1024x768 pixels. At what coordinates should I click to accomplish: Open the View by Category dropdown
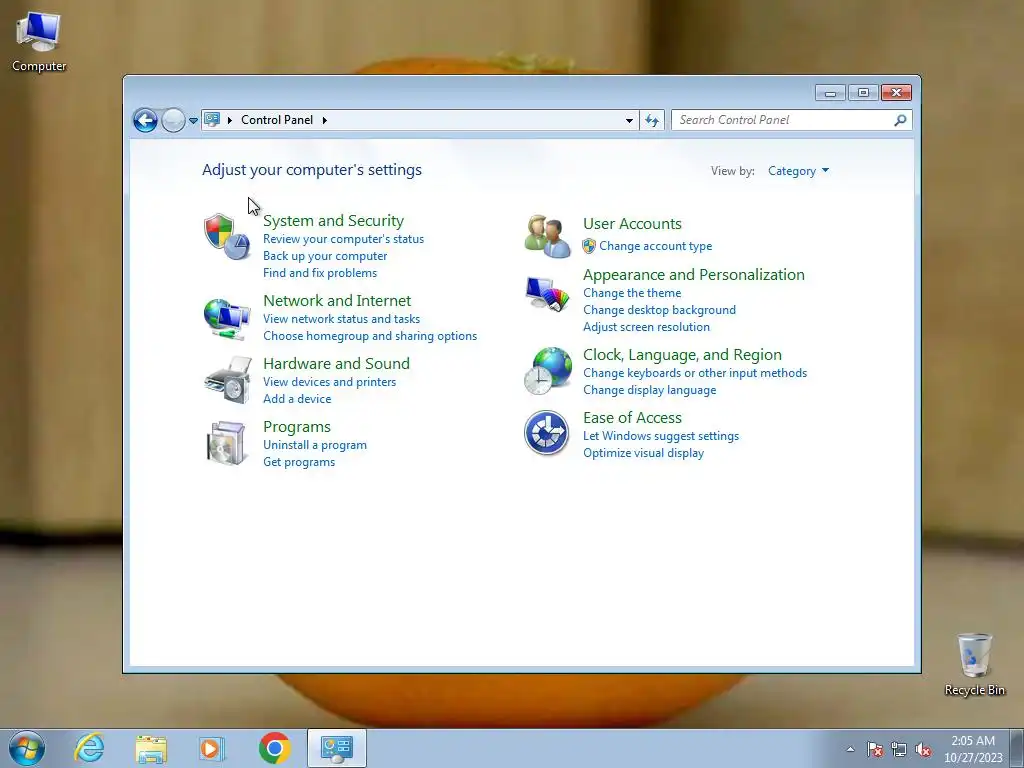coord(798,171)
